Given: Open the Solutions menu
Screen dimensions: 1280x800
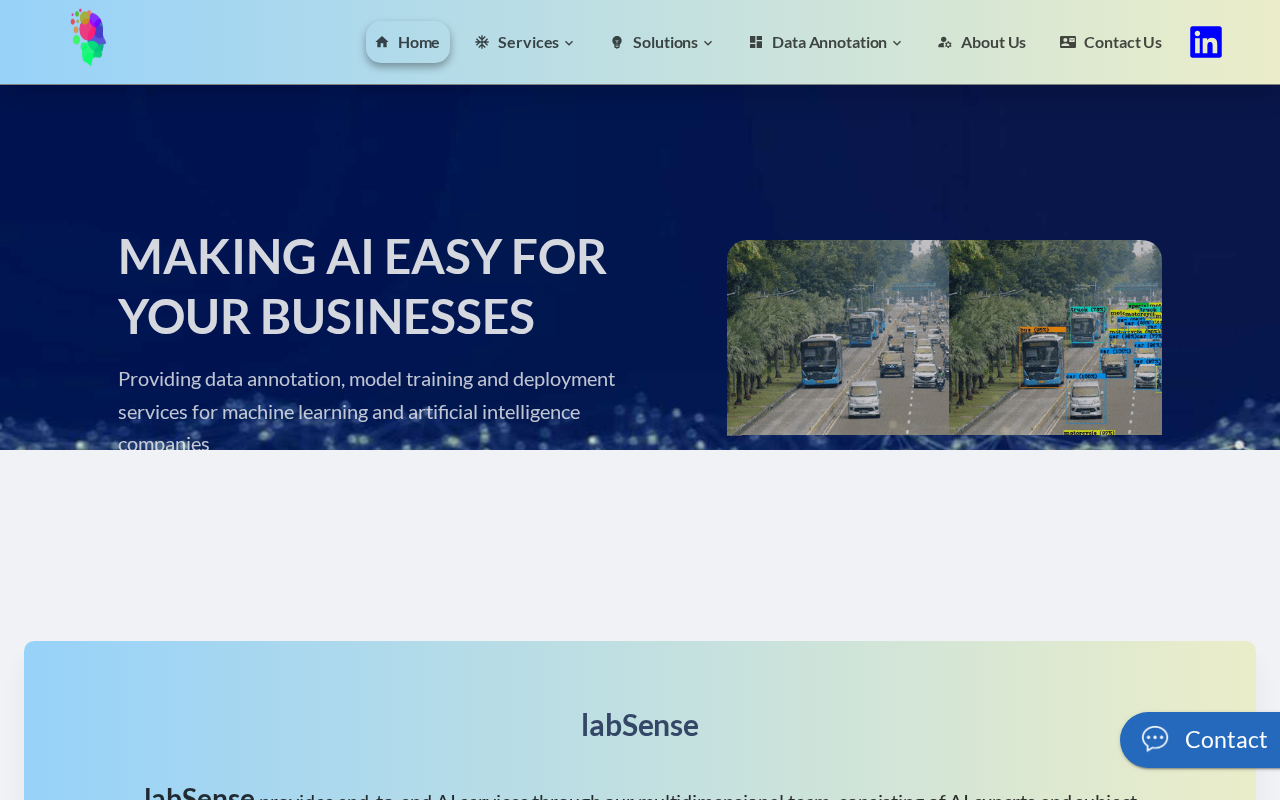Looking at the screenshot, I should [x=662, y=42].
